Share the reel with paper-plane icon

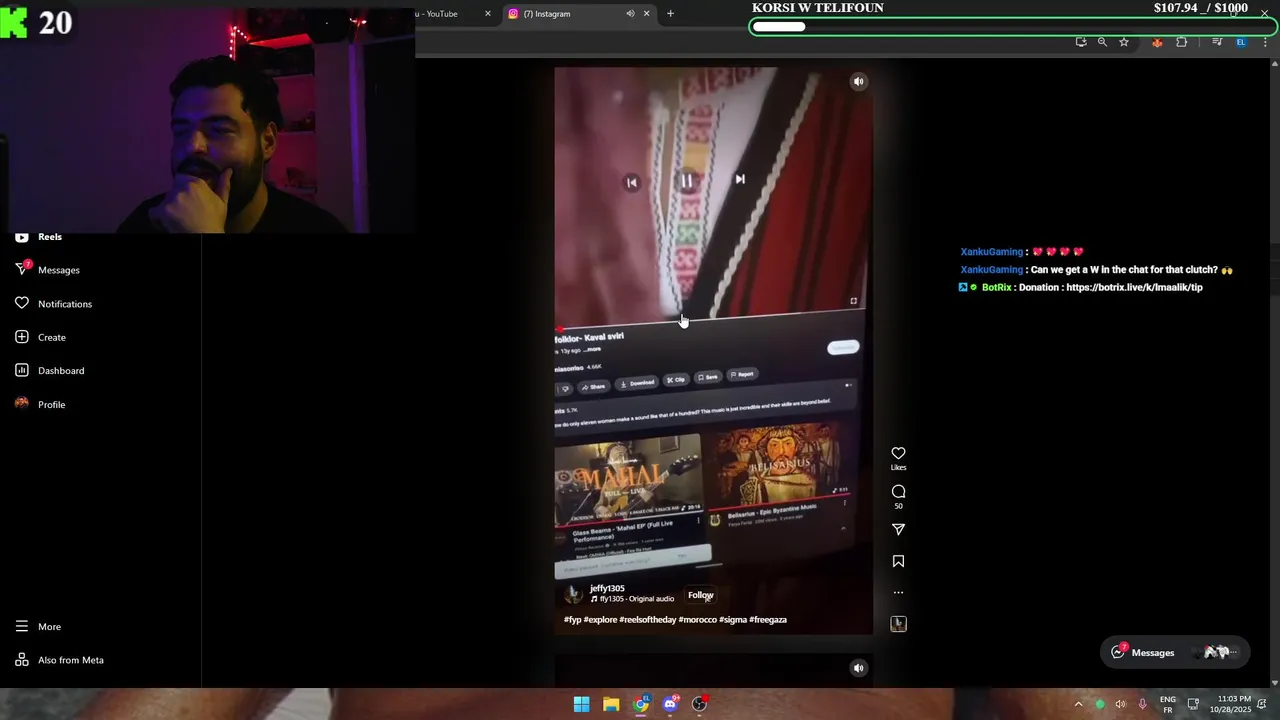pyautogui.click(x=898, y=529)
